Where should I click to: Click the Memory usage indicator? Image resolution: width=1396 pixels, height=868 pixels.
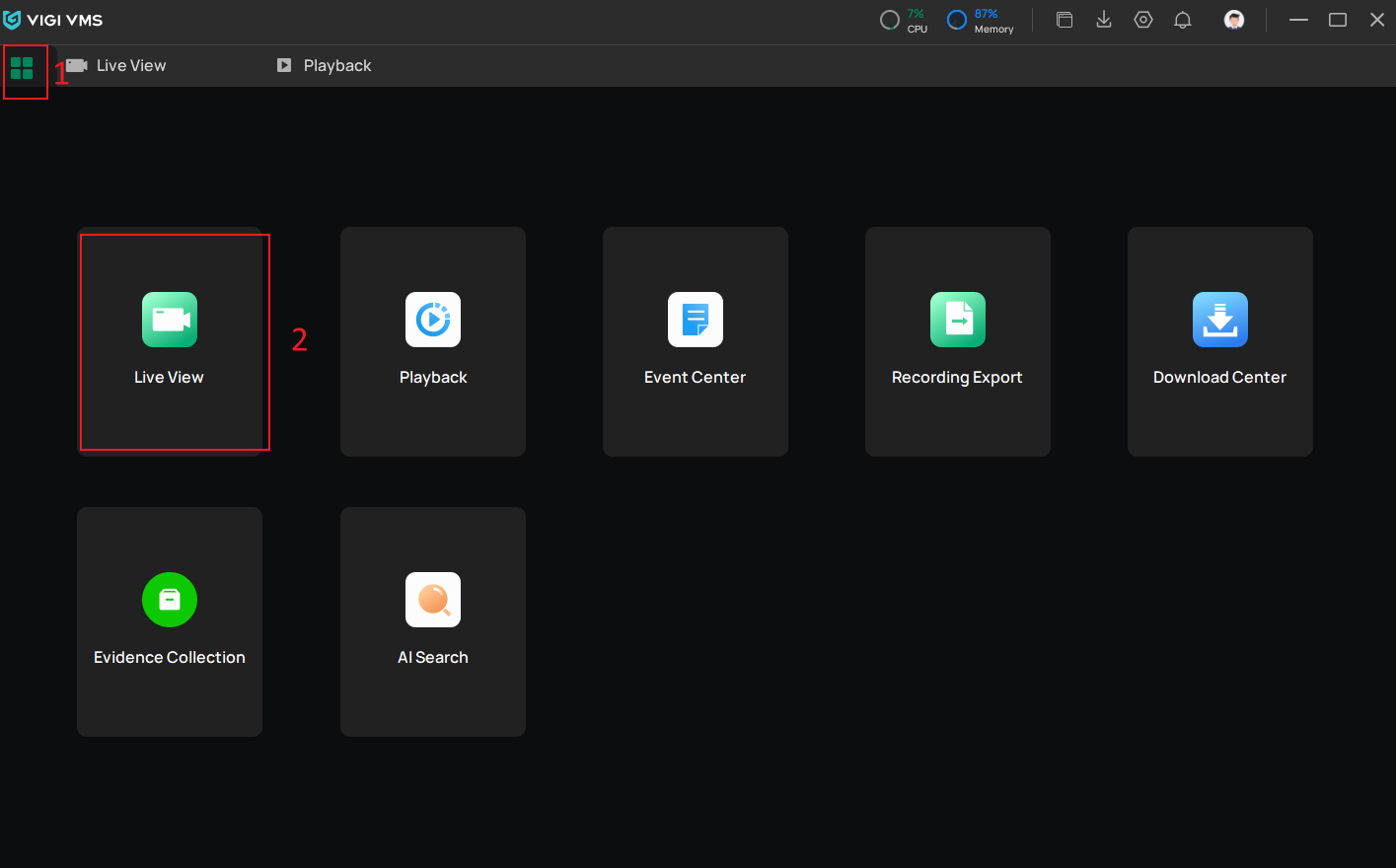(x=981, y=21)
